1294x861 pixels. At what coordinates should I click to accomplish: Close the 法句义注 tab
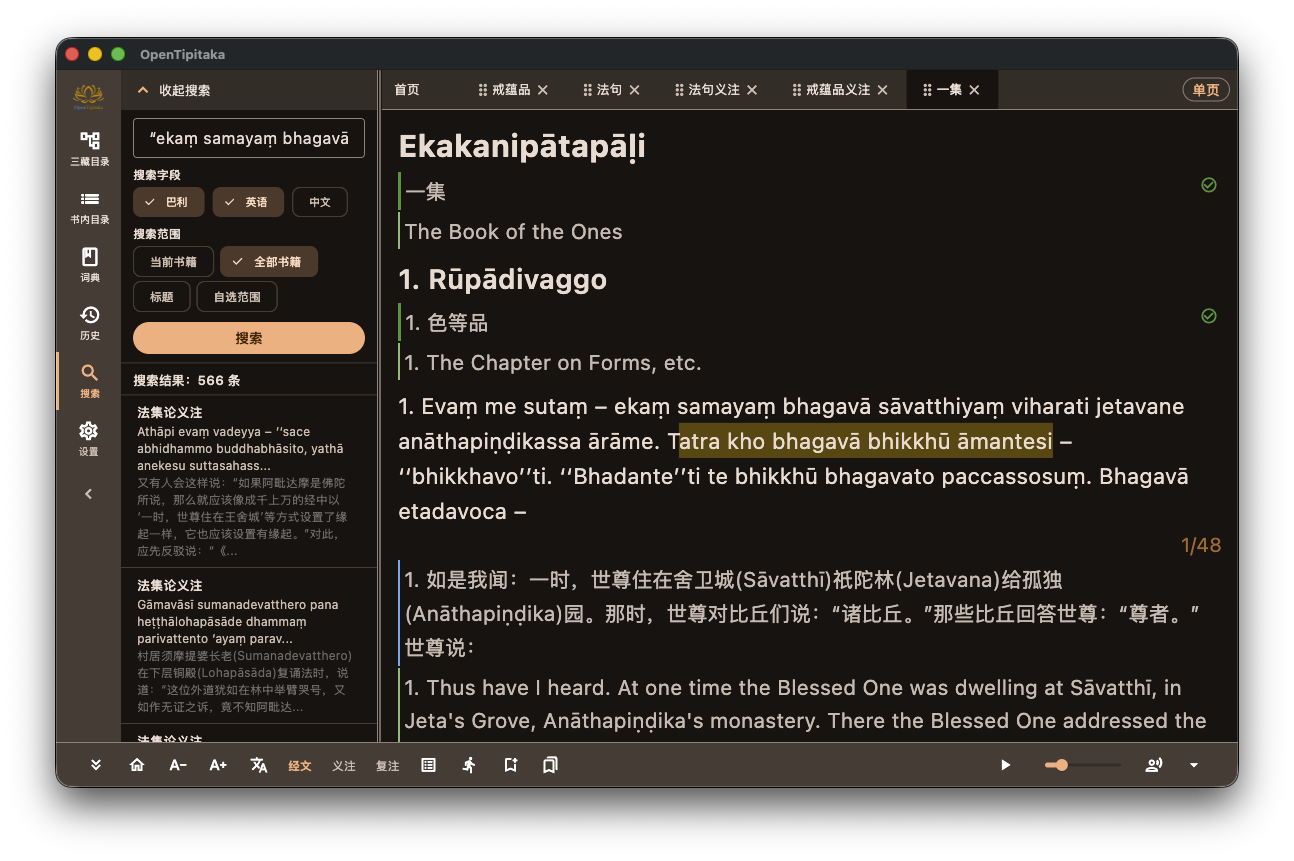coord(752,90)
